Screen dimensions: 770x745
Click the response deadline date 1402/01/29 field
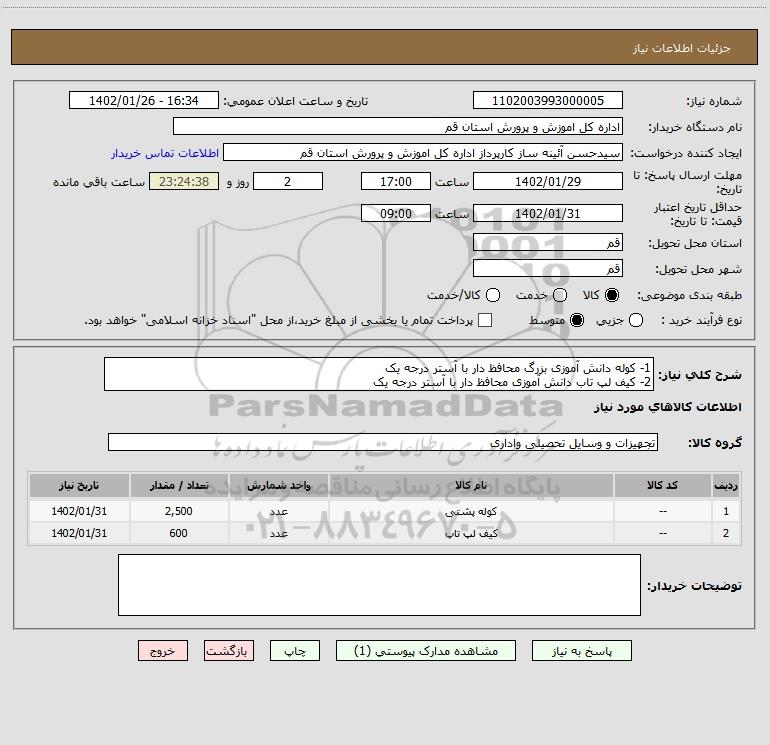pyautogui.click(x=548, y=181)
